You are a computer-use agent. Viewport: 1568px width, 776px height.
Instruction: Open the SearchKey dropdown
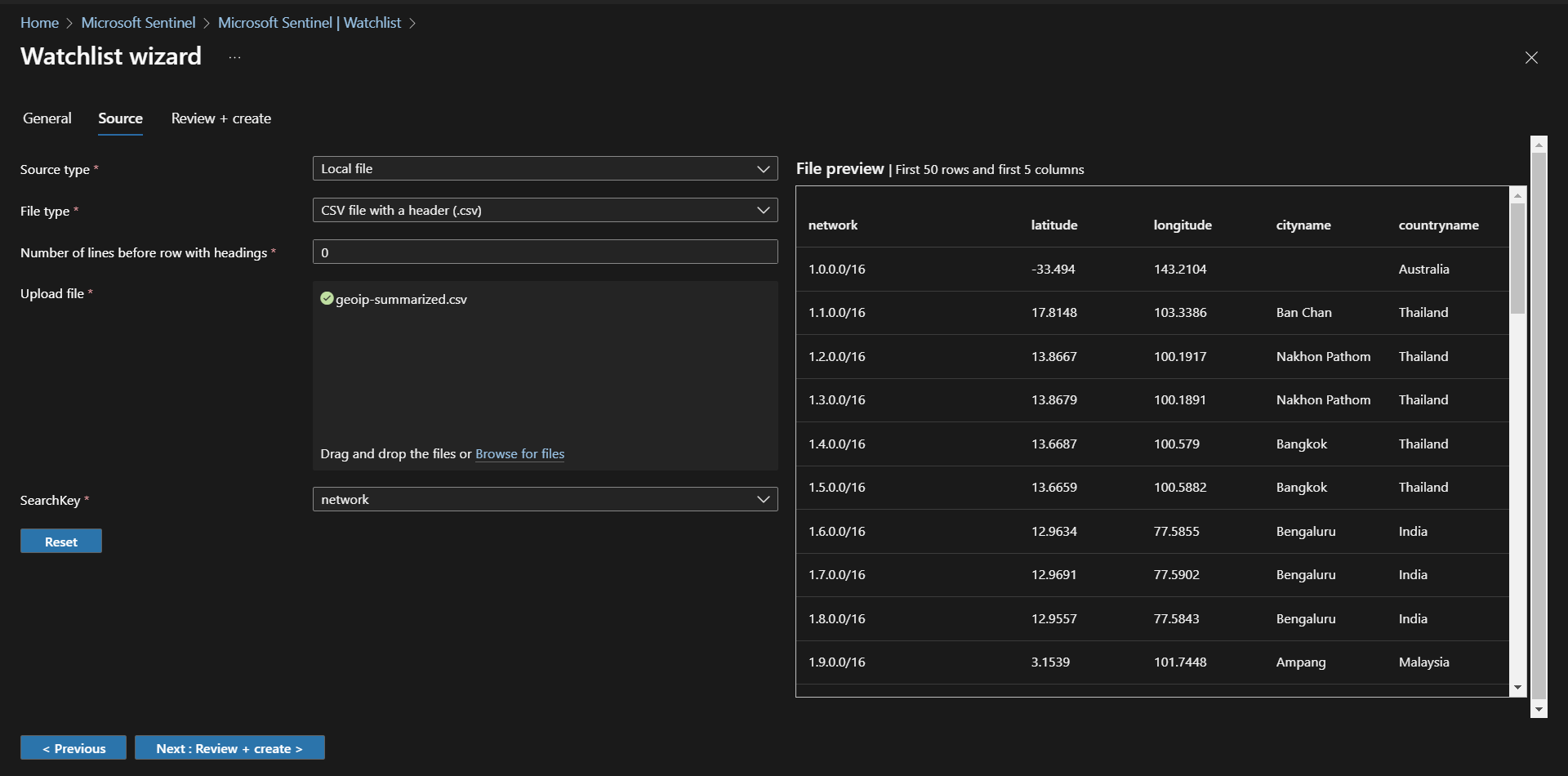(545, 499)
